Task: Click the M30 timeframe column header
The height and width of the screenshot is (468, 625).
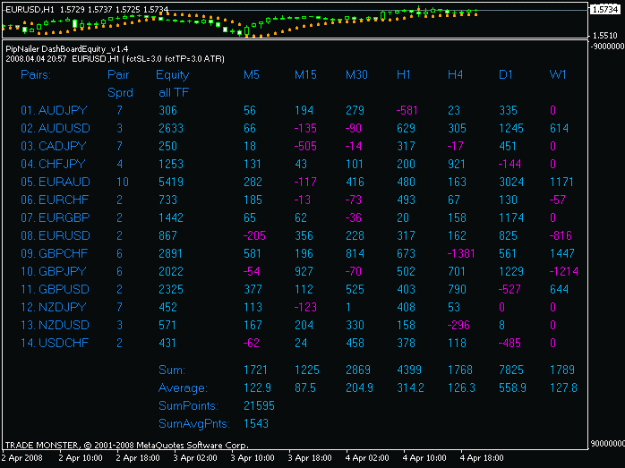Action: tap(356, 75)
